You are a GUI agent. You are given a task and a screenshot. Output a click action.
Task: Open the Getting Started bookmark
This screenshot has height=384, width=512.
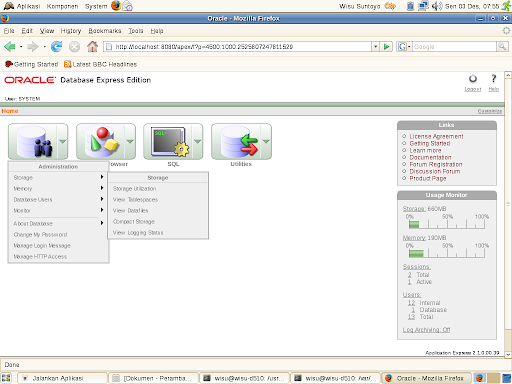click(32, 64)
